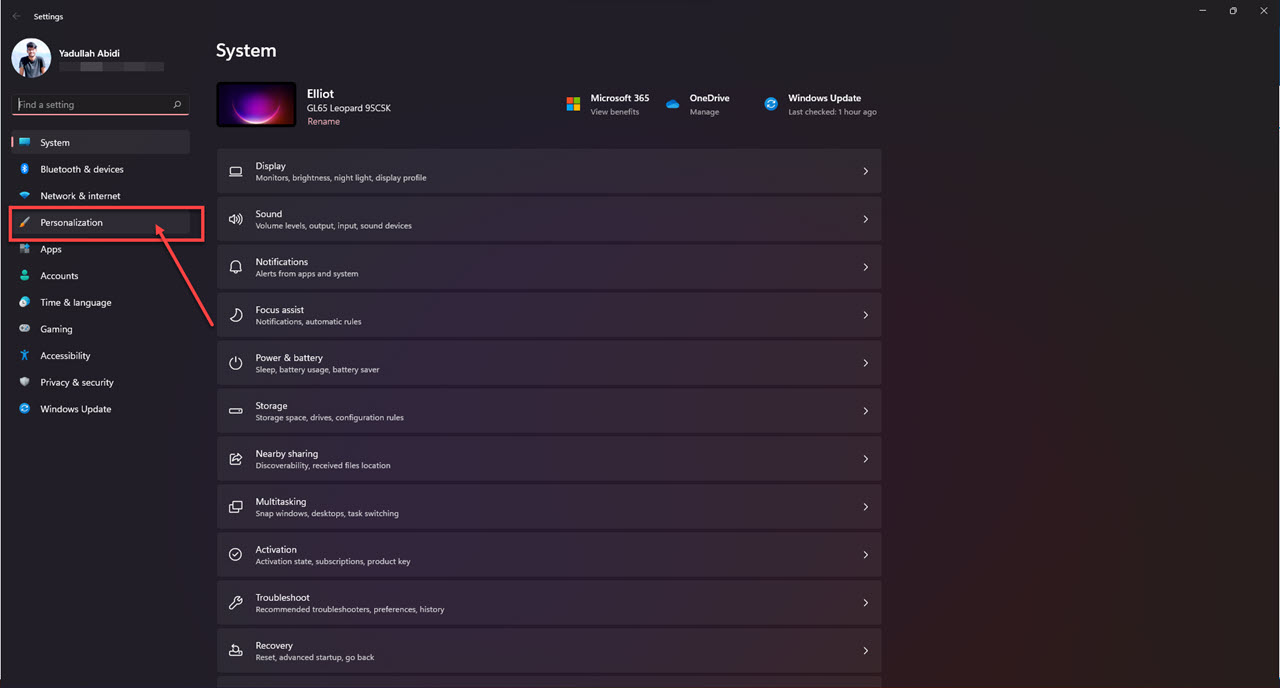Click the Windows Update icon in header
This screenshot has height=688, width=1280.
point(771,104)
